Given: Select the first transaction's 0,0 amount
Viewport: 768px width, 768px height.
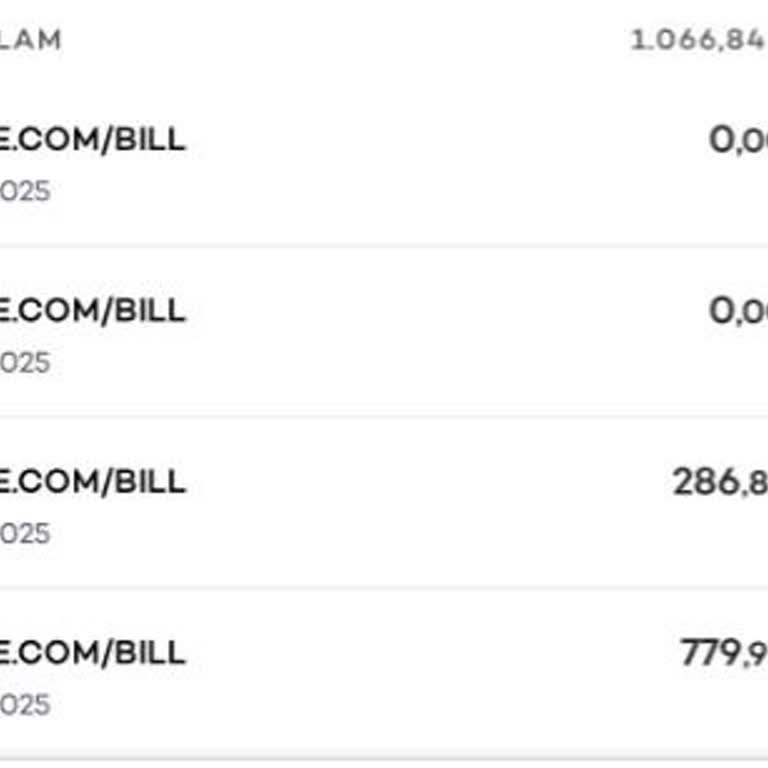Looking at the screenshot, I should point(738,140).
